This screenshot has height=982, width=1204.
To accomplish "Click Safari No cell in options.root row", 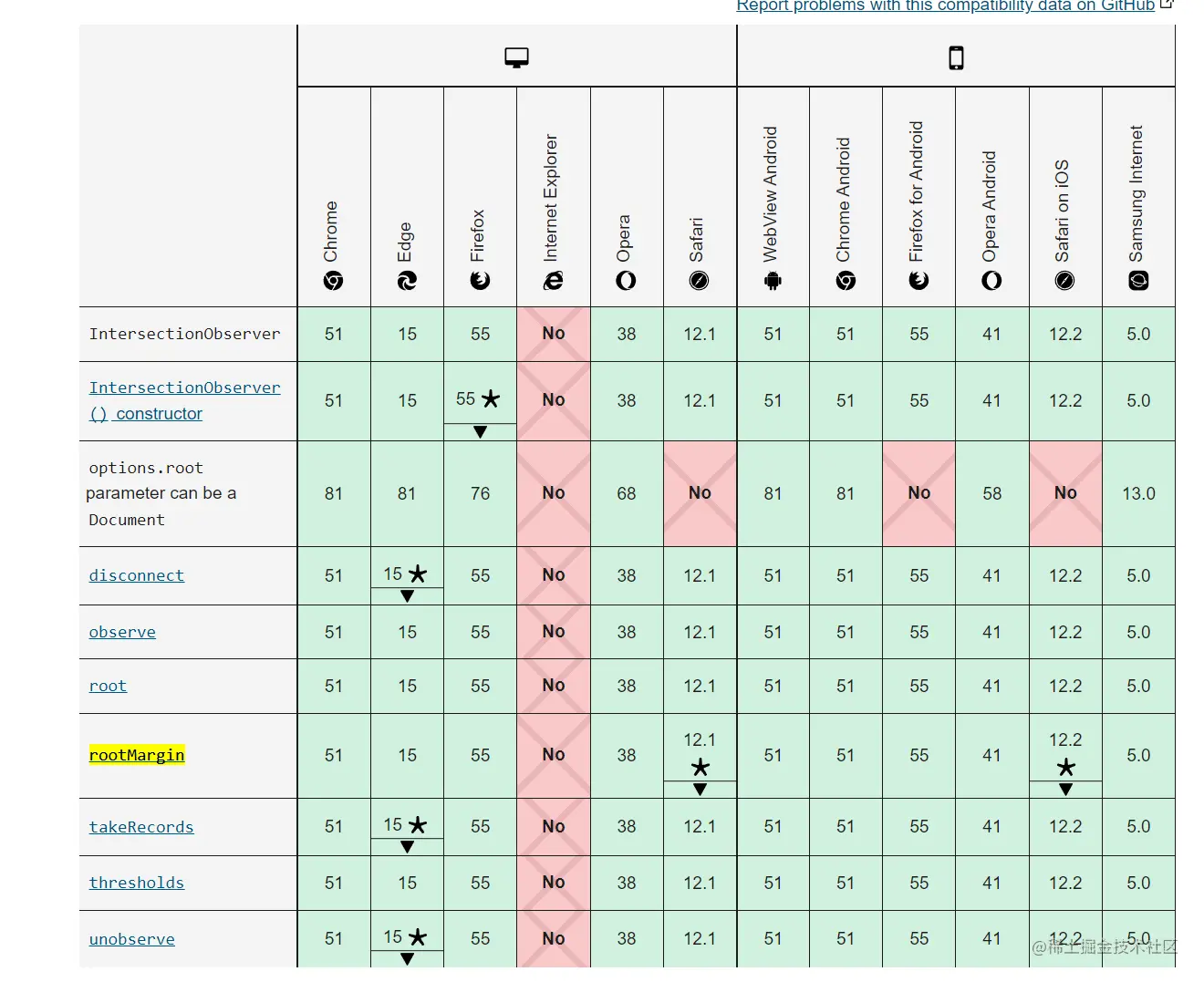I will click(x=700, y=493).
